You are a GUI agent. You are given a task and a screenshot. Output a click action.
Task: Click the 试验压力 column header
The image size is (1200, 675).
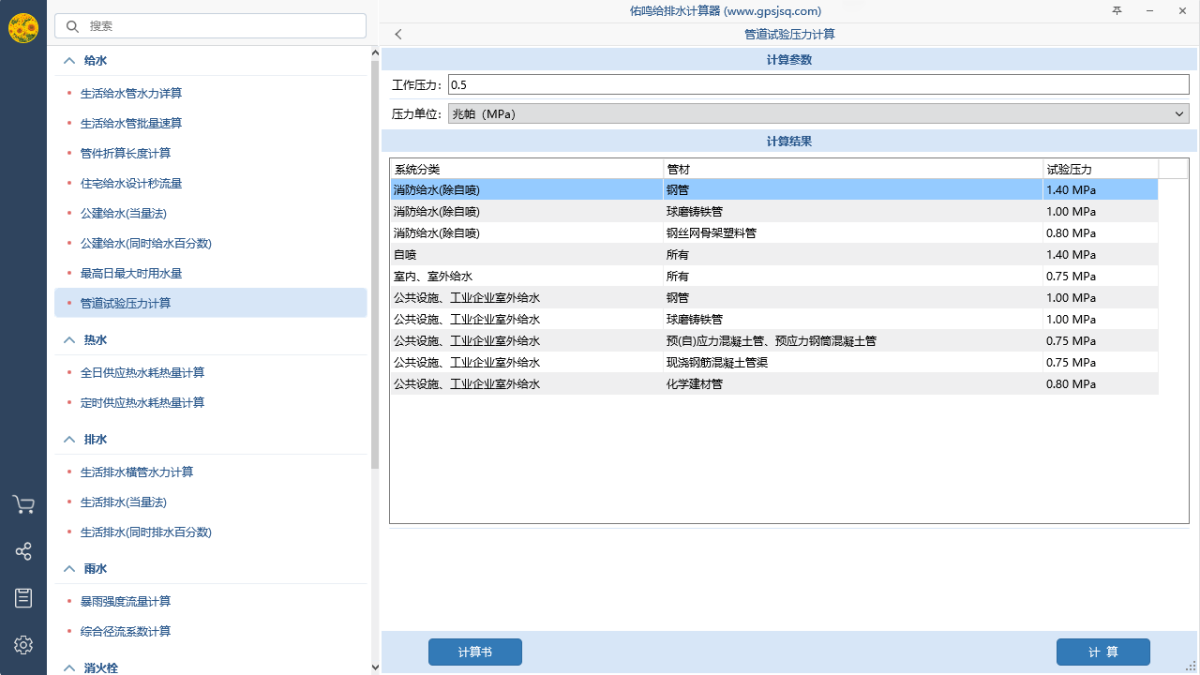pyautogui.click(x=1099, y=169)
